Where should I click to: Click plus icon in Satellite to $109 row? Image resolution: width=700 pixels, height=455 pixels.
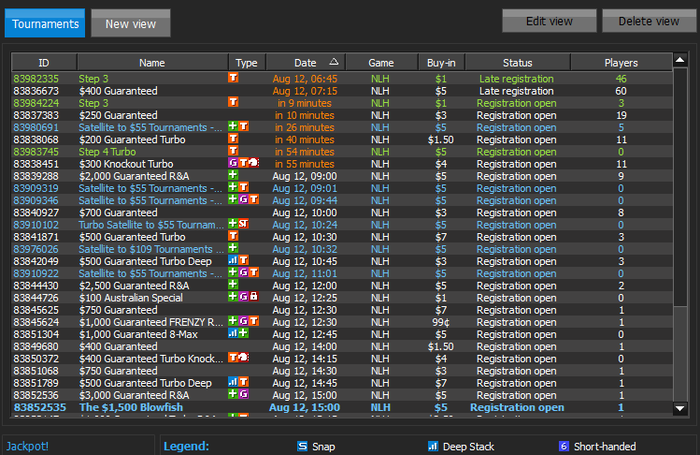pos(233,248)
